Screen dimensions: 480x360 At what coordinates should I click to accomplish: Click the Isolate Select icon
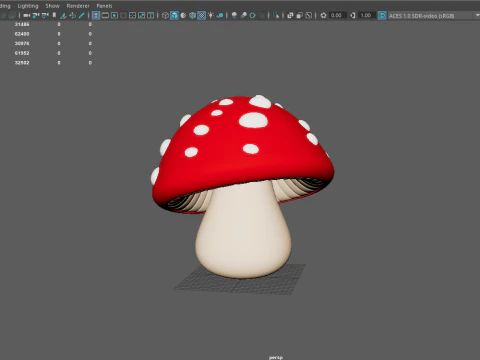tap(276, 15)
